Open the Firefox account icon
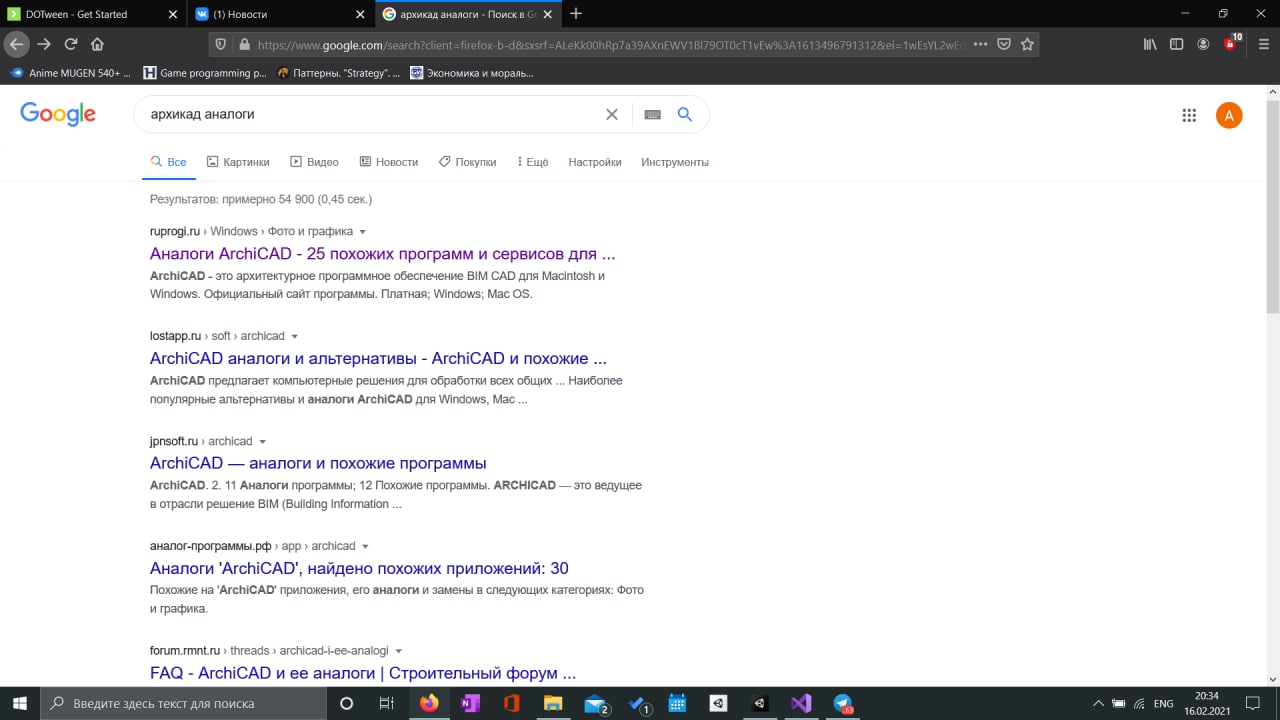Screen dimensions: 1280x720 [1203, 44]
